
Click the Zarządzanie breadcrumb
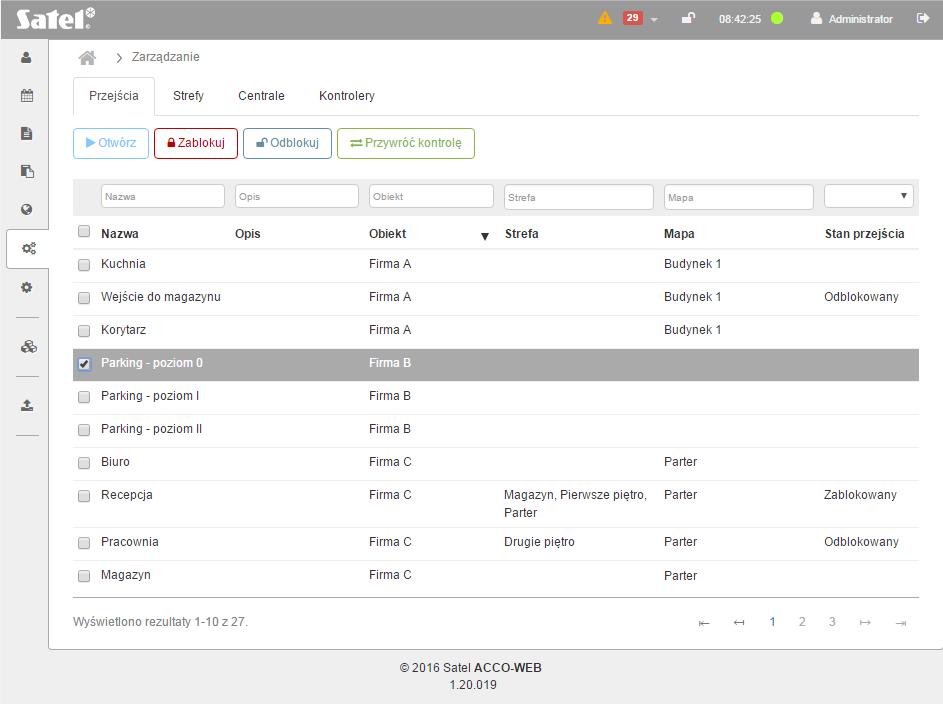pyautogui.click(x=165, y=57)
